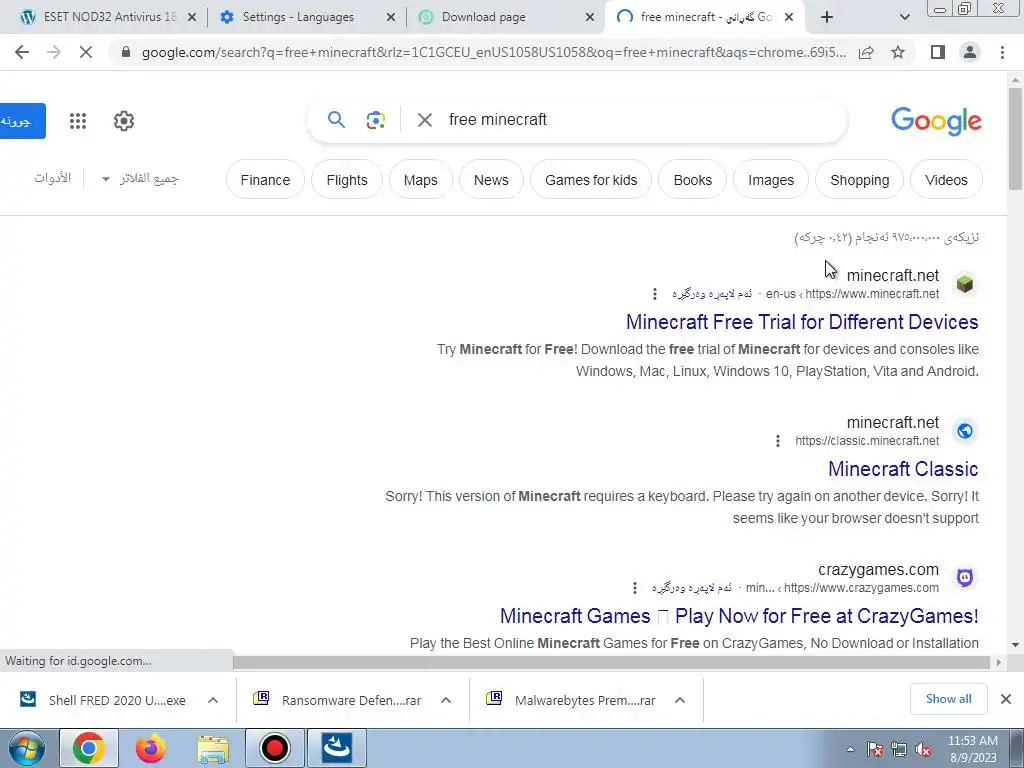The image size is (1024, 768).
Task: Filter results by Flights
Action: pos(347,180)
